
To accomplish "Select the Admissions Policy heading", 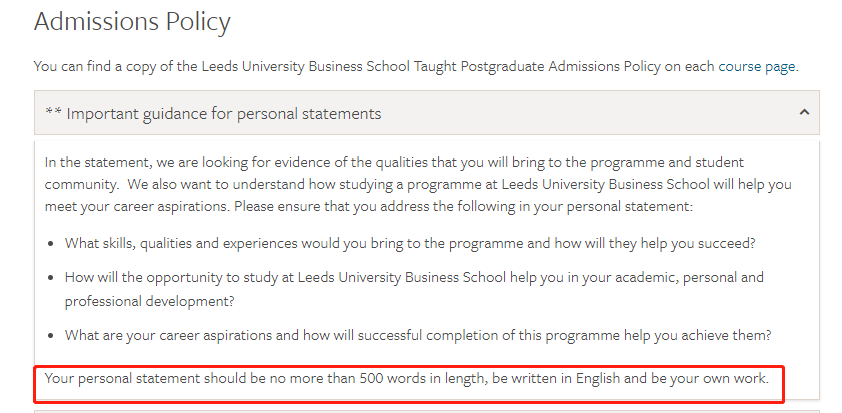I will (x=132, y=21).
